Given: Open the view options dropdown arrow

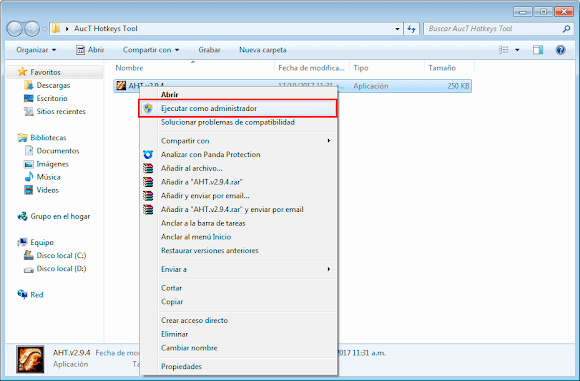Looking at the screenshot, I should (517, 50).
